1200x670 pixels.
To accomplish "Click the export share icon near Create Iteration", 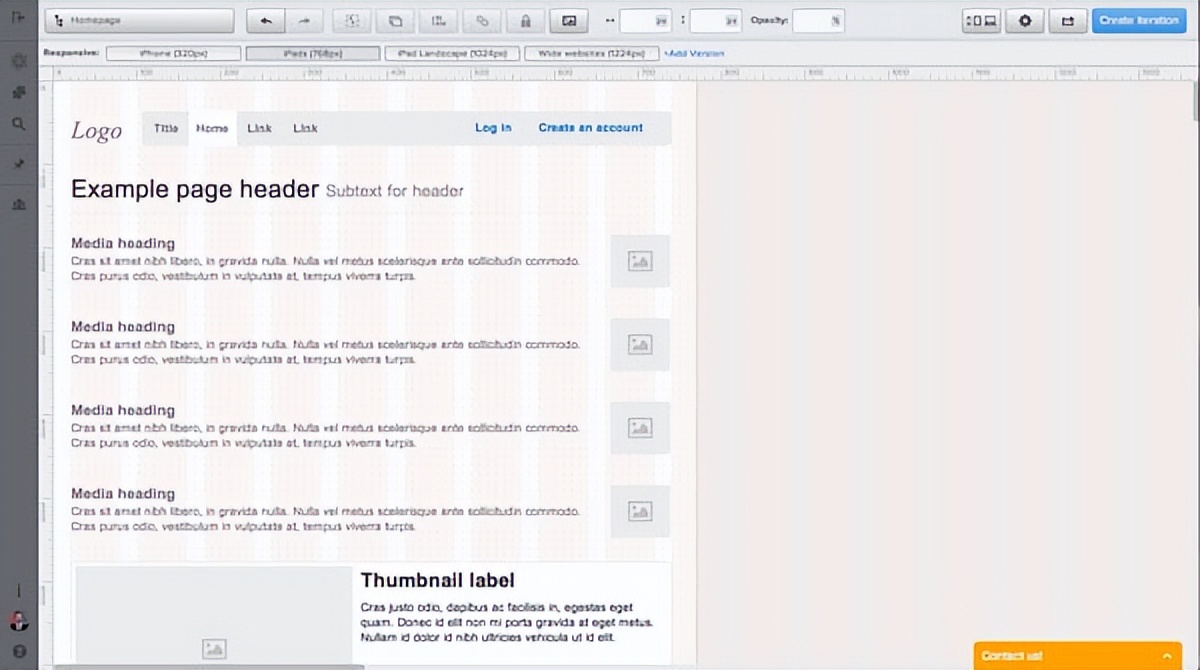I will pyautogui.click(x=1067, y=20).
